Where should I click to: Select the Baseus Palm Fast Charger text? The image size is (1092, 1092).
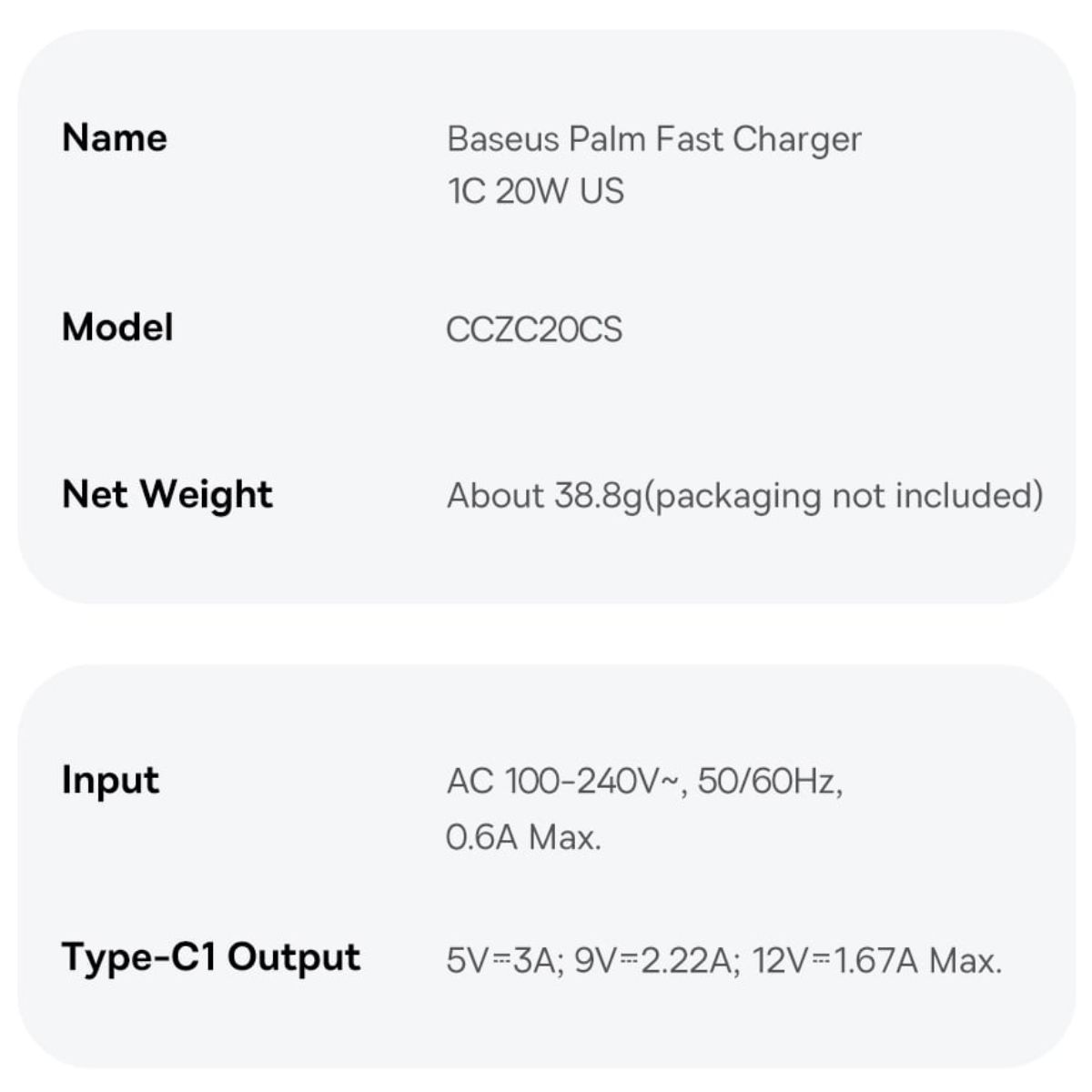[653, 139]
